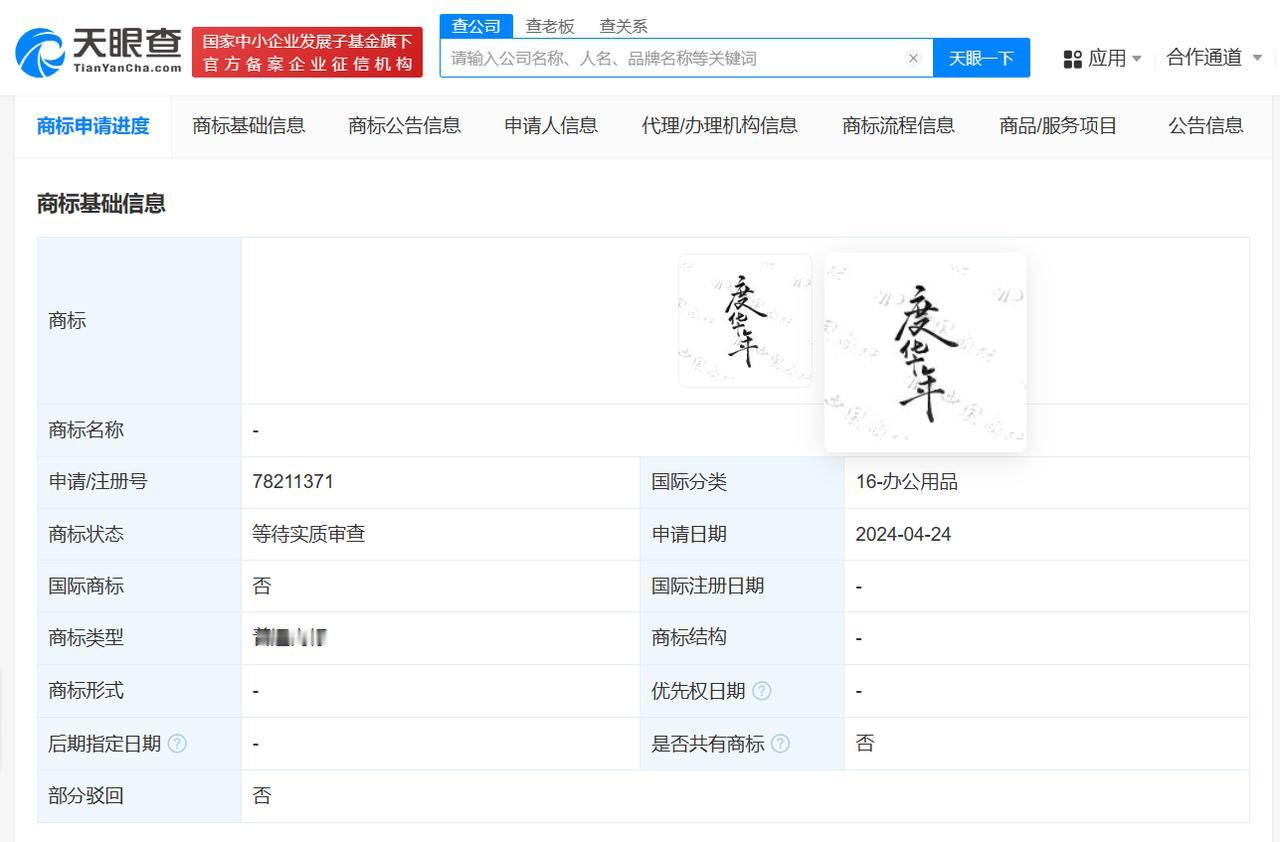Click the 商标基础信息 section heading
1280x842 pixels.
[x=101, y=204]
